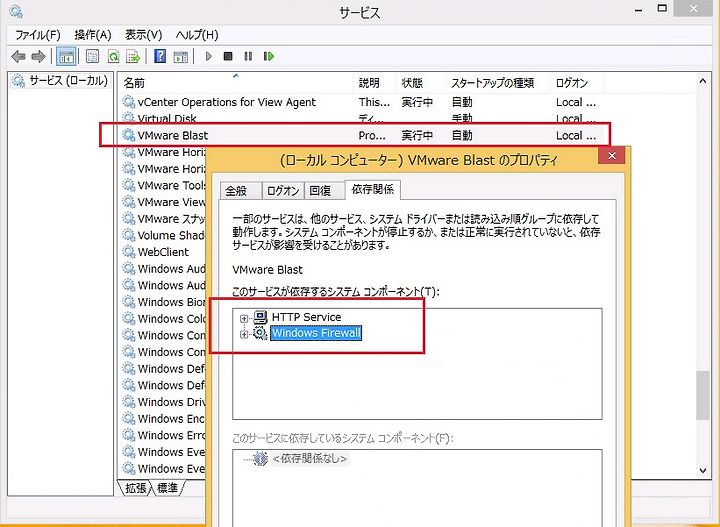This screenshot has height=527, width=720.
Task: Select the VMware Blast service row
Action: (360, 135)
